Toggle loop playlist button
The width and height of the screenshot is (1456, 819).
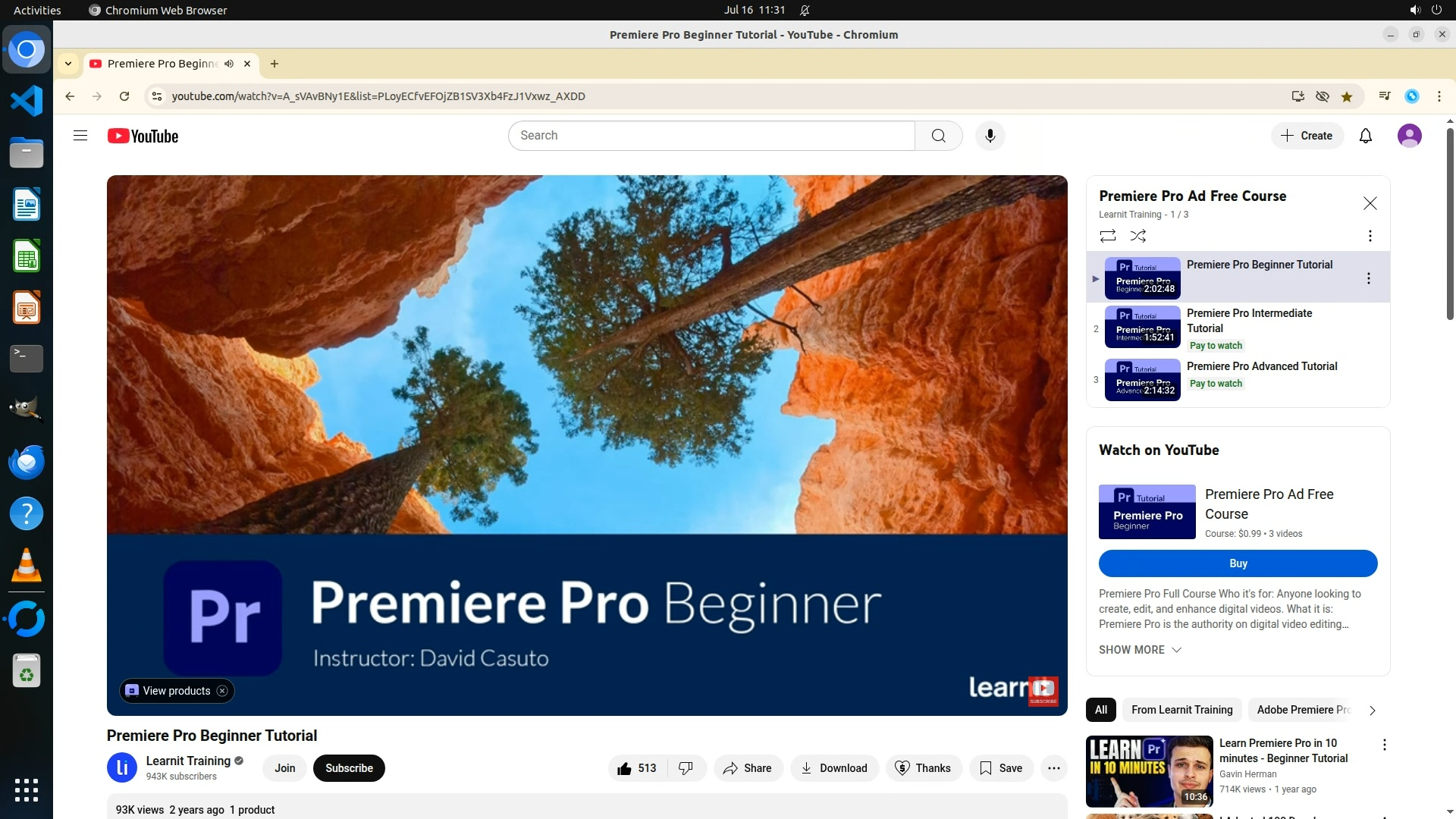(1107, 236)
